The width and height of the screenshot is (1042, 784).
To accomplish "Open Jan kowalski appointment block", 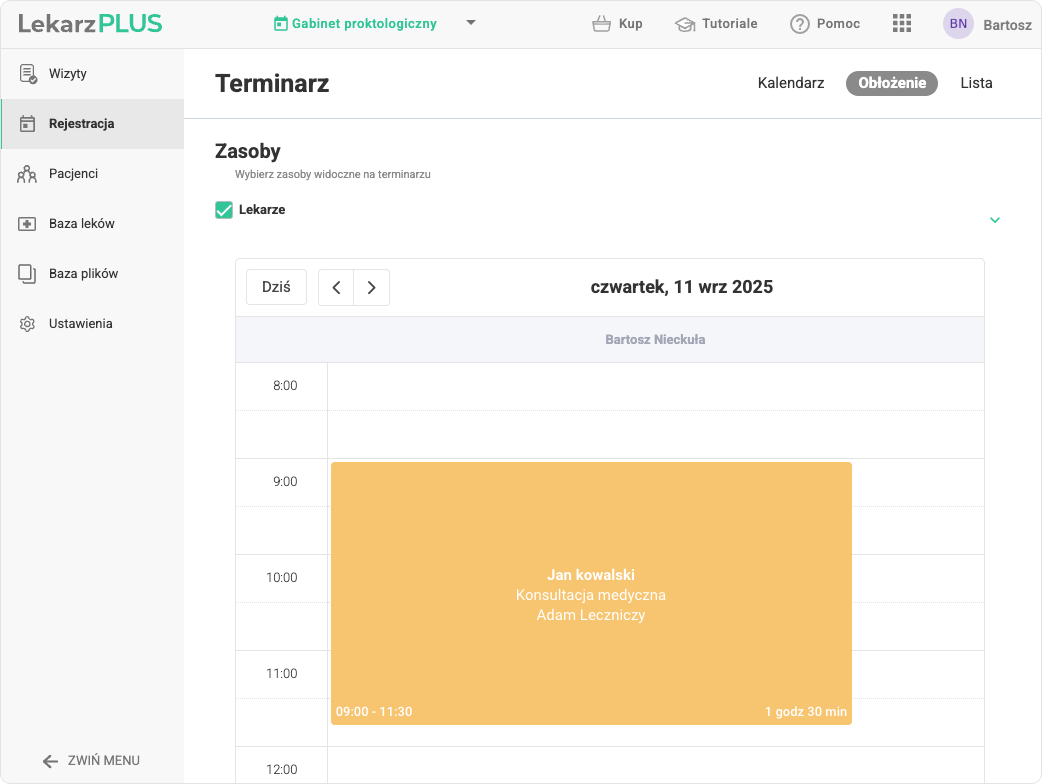I will 591,594.
